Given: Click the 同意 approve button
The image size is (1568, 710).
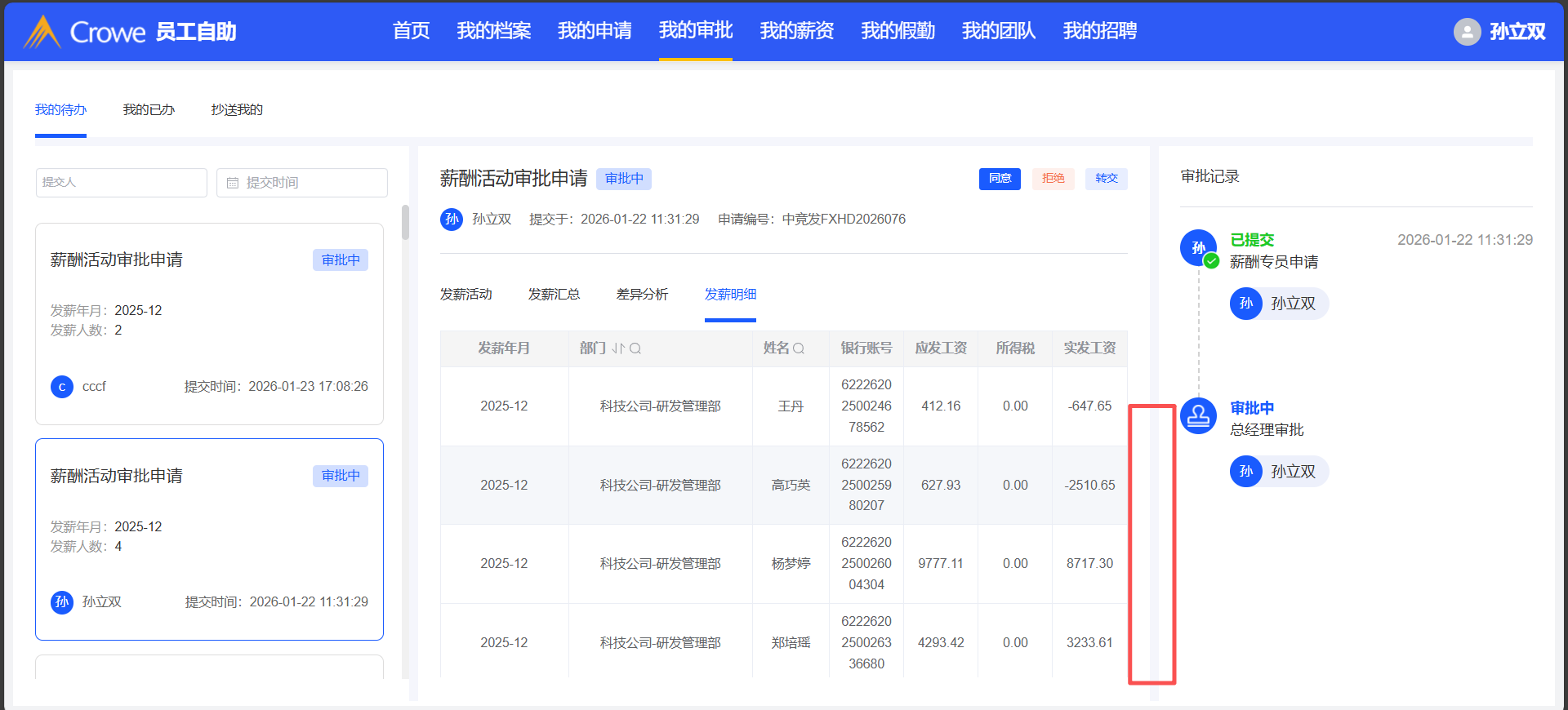Looking at the screenshot, I should [x=1000, y=179].
